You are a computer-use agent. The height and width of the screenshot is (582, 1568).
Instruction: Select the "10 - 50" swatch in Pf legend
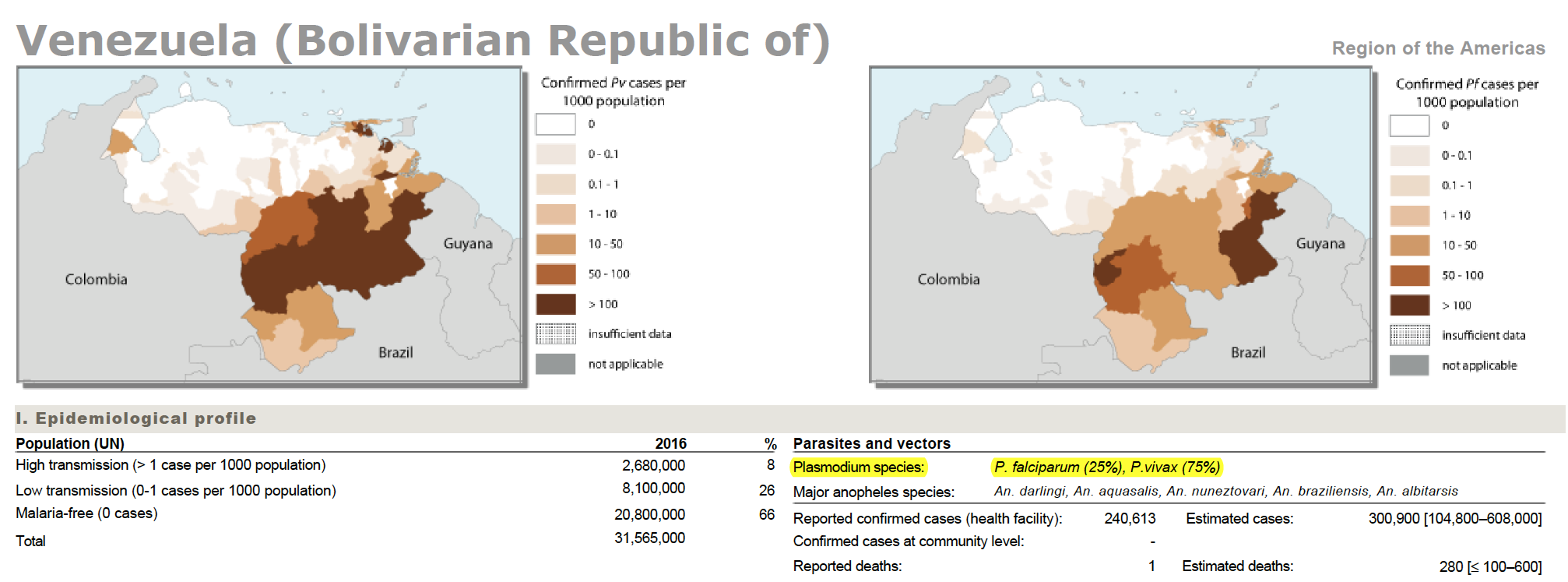pos(1409,245)
